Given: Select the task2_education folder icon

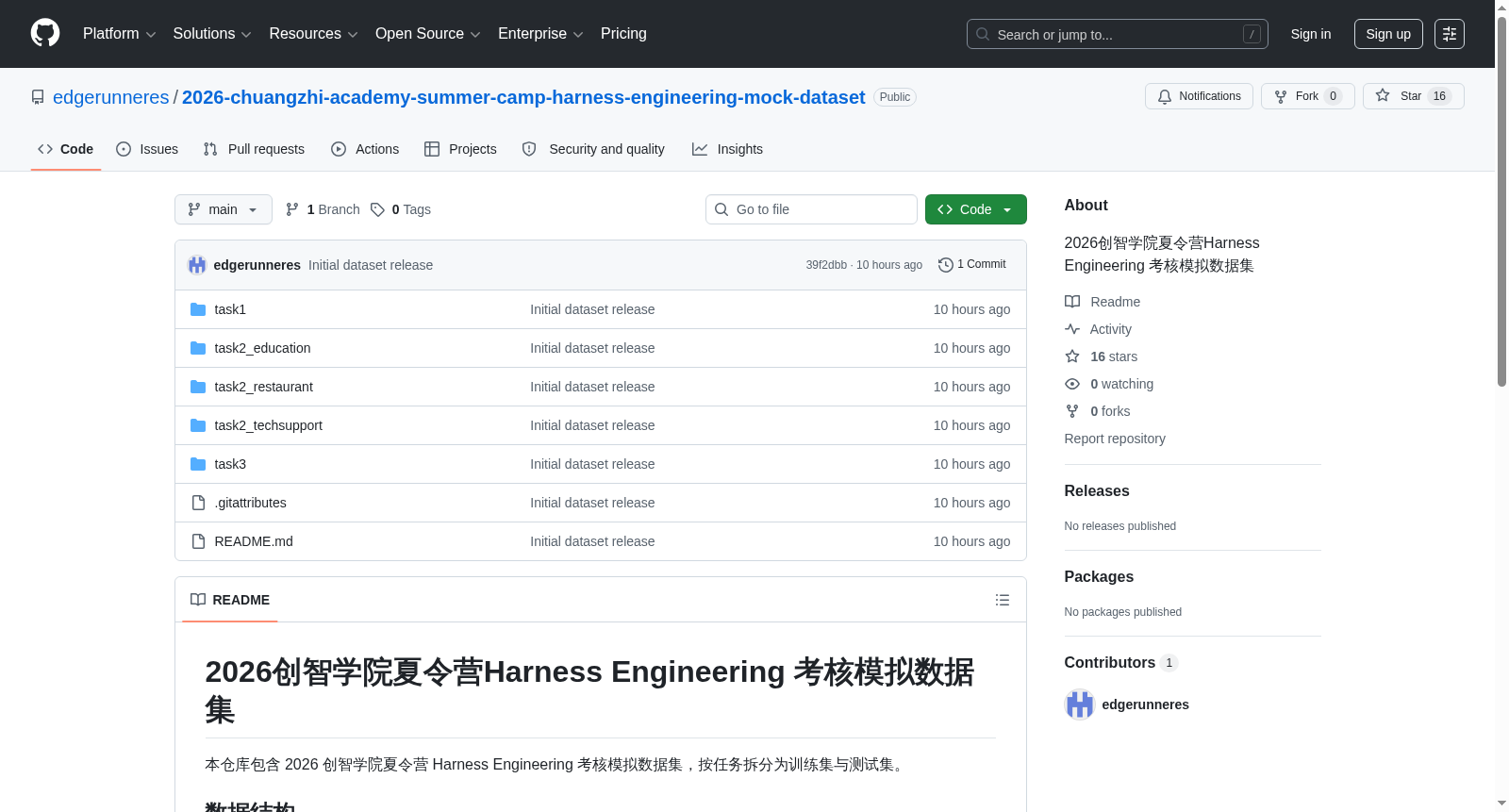Looking at the screenshot, I should pyautogui.click(x=198, y=348).
